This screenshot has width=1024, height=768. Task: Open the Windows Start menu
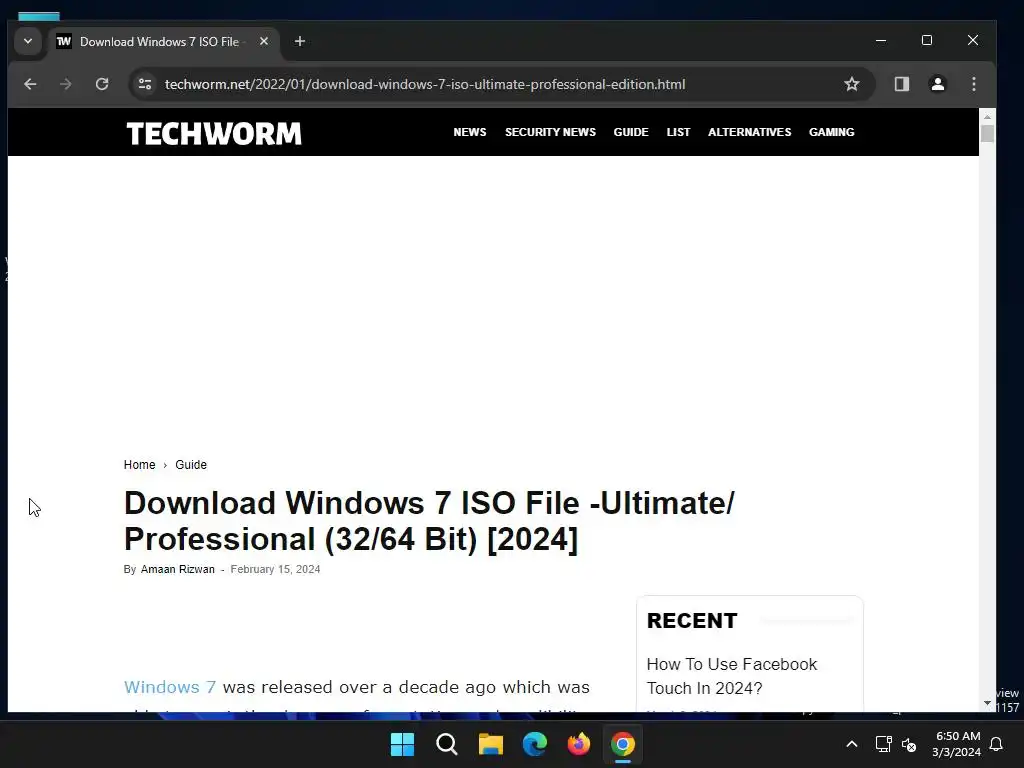tap(402, 744)
